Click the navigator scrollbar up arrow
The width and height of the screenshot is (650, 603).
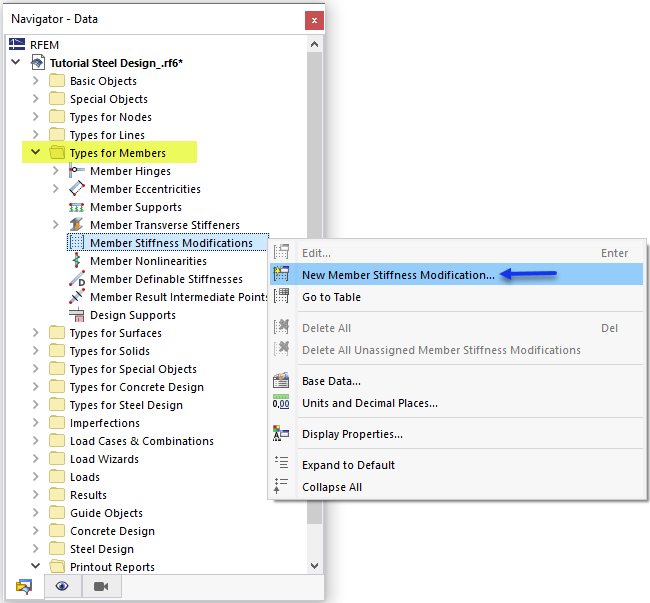click(315, 44)
